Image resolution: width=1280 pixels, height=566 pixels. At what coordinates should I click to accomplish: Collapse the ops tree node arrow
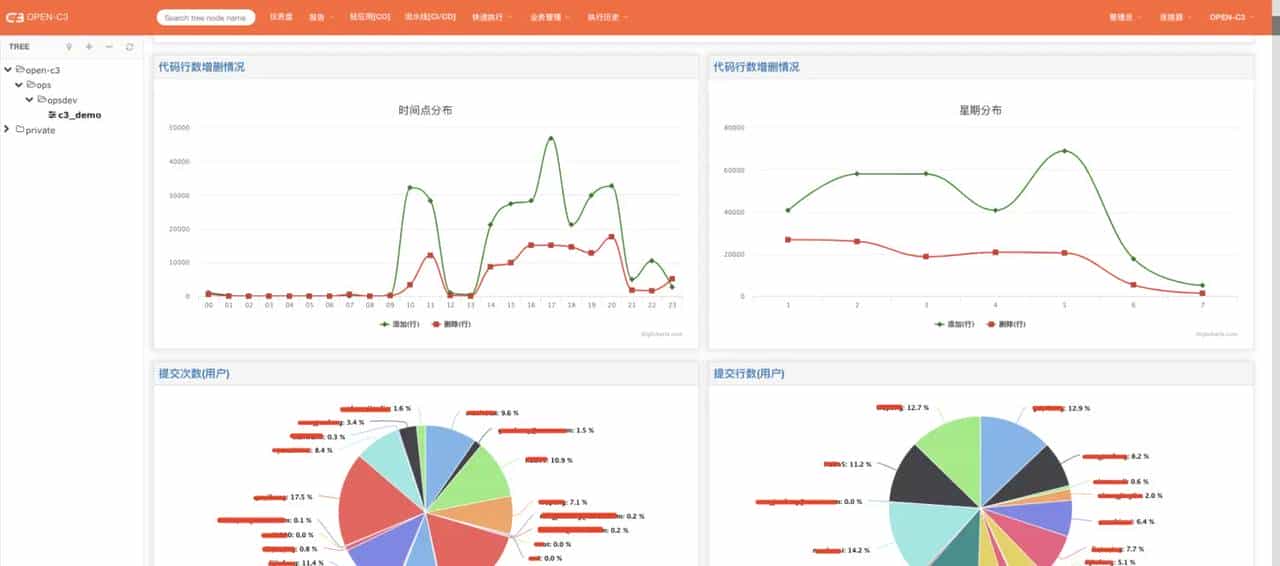click(x=19, y=85)
